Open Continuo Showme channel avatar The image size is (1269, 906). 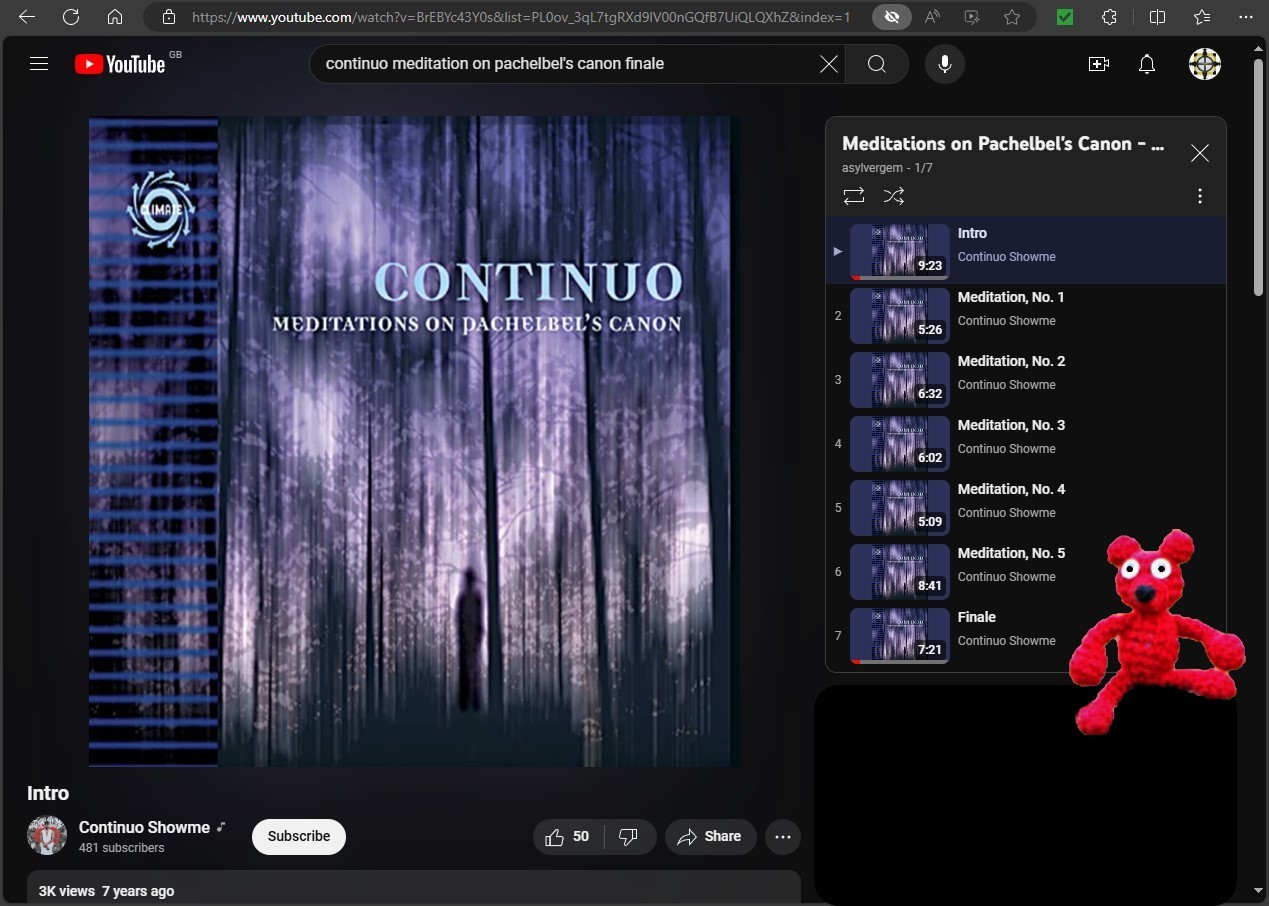pos(47,836)
